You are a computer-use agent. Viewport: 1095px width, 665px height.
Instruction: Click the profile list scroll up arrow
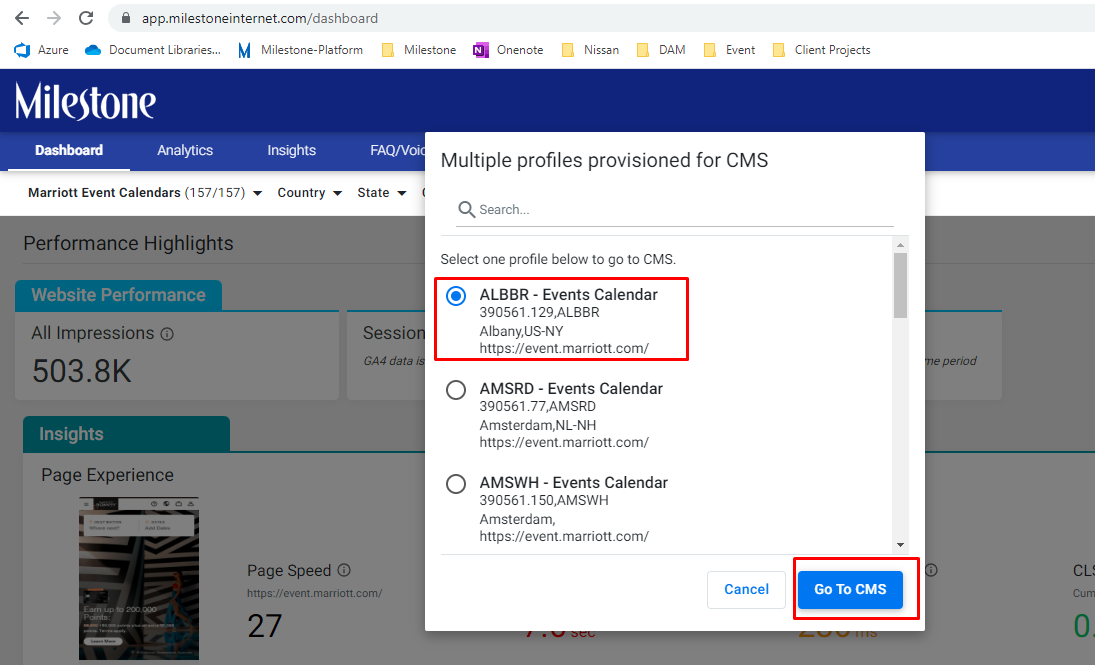(900, 244)
